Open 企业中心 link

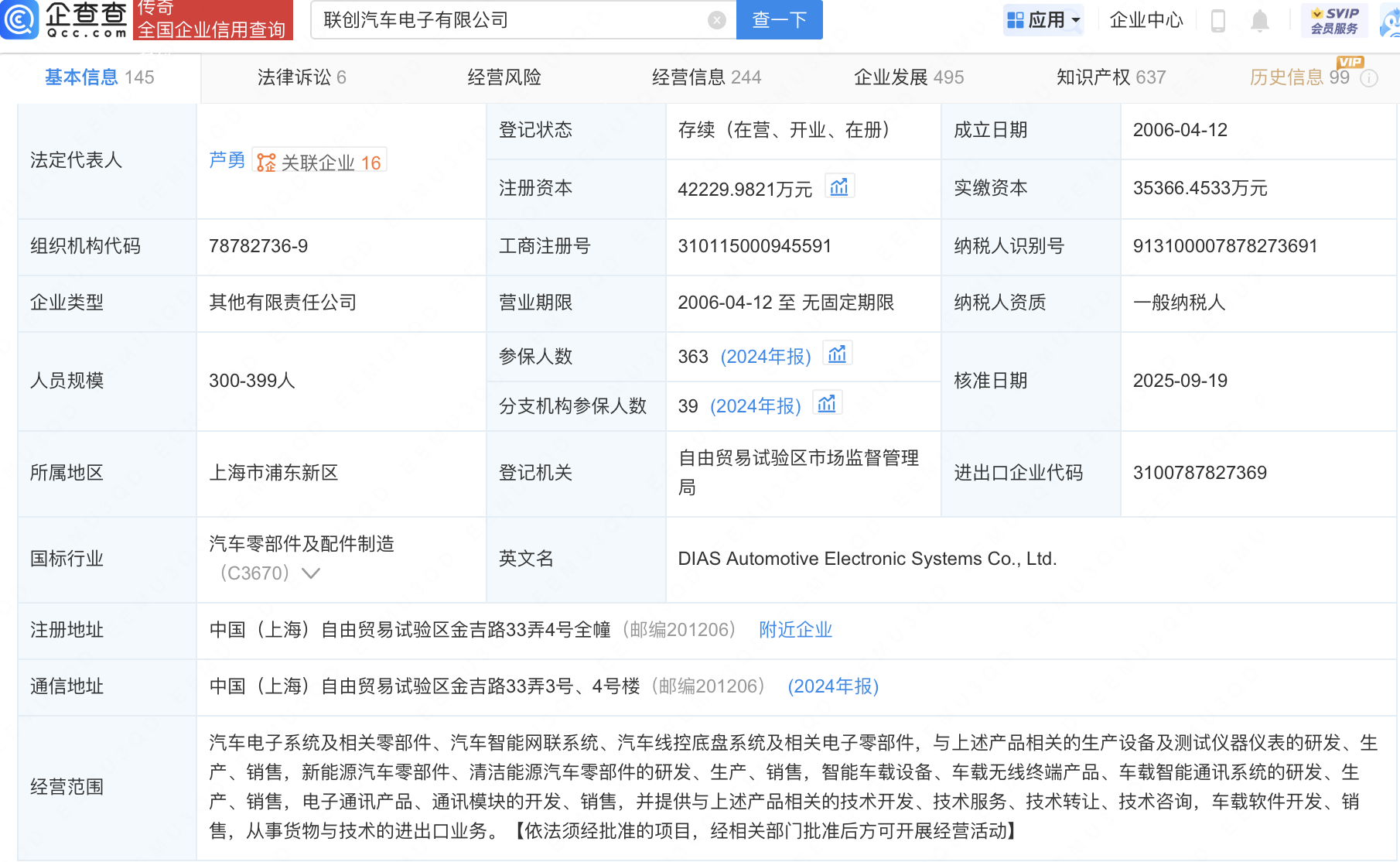(x=1146, y=20)
